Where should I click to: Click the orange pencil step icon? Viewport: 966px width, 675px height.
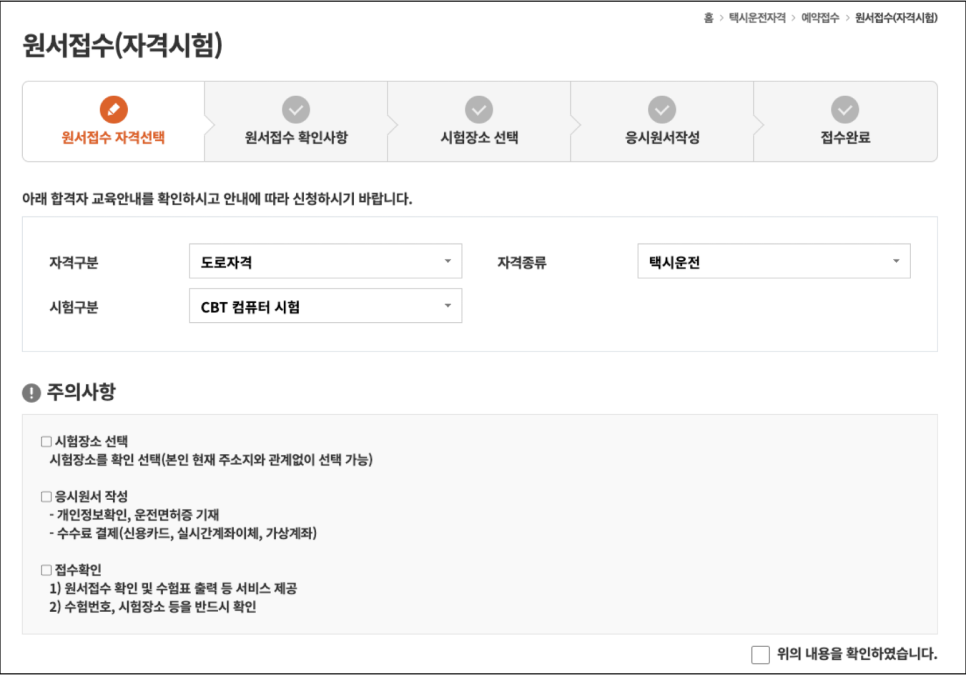tap(113, 110)
